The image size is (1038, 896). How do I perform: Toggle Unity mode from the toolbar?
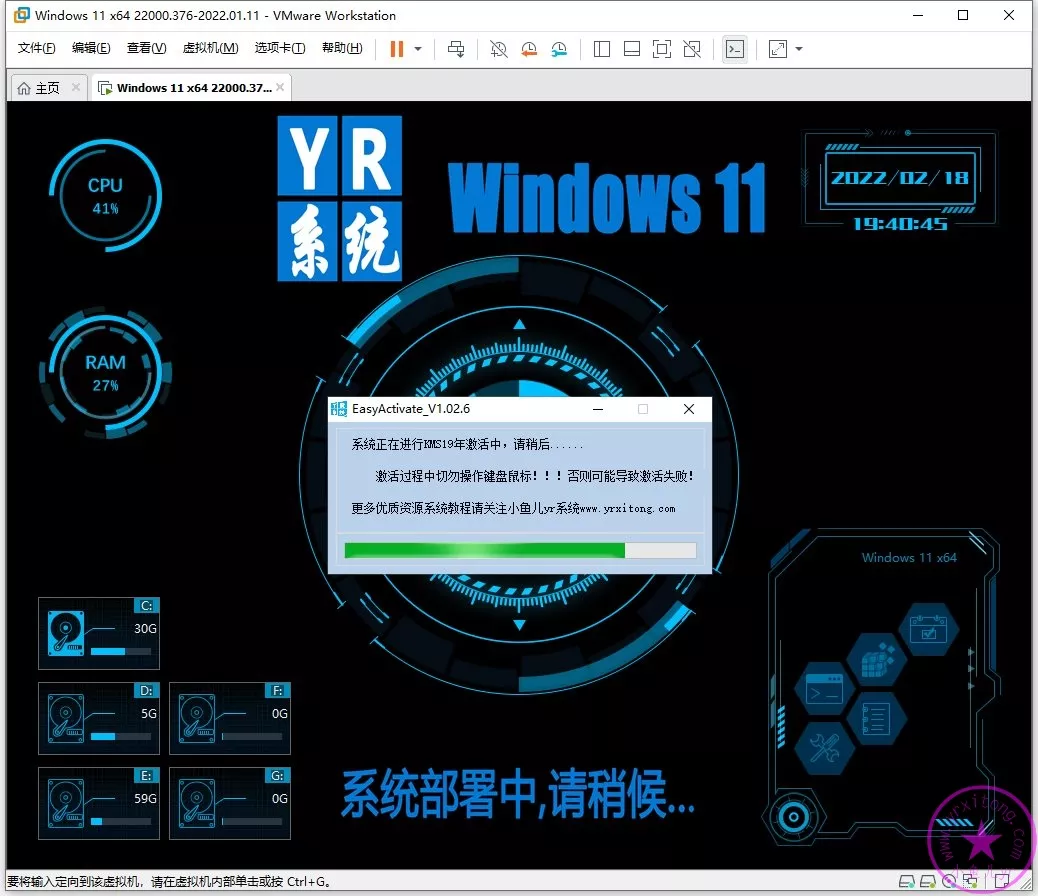click(692, 49)
